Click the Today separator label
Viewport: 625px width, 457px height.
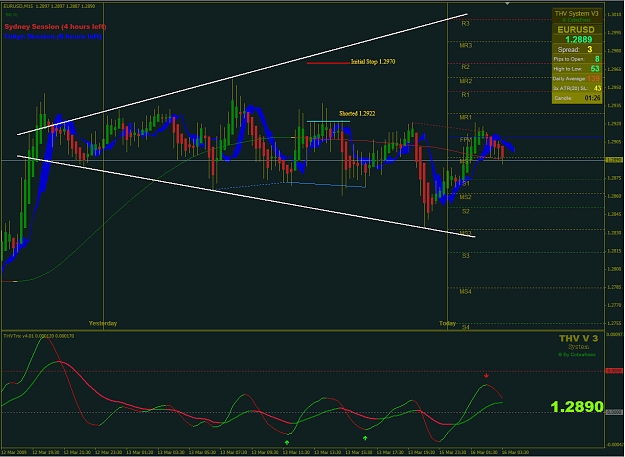coord(447,323)
